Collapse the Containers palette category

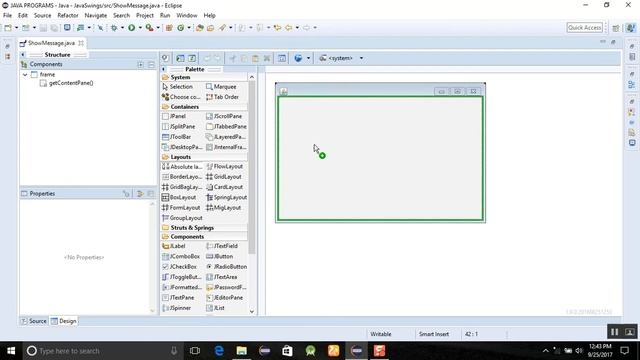point(204,107)
